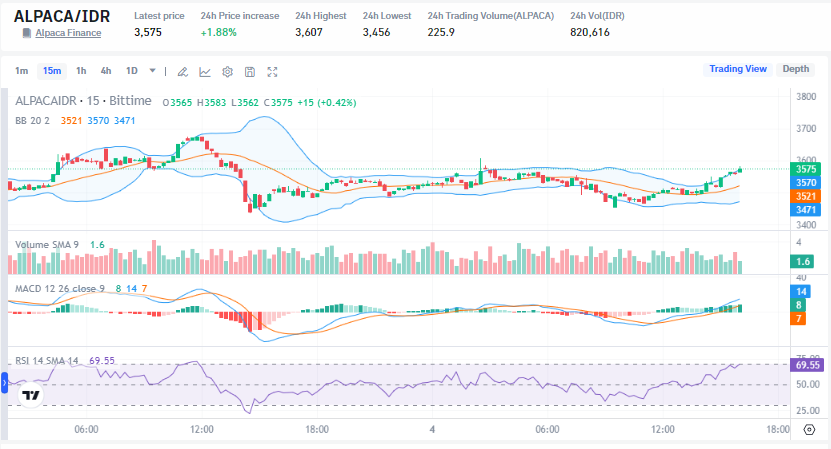Click the RSI value 69.55 in legend

click(x=102, y=360)
